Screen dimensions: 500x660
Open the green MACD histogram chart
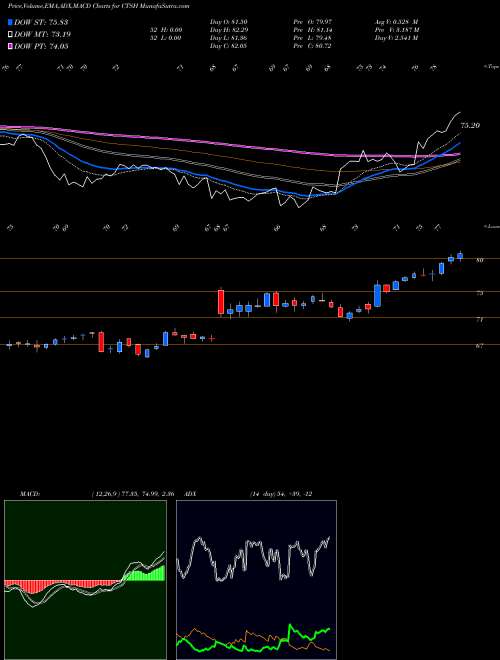pos(85,580)
